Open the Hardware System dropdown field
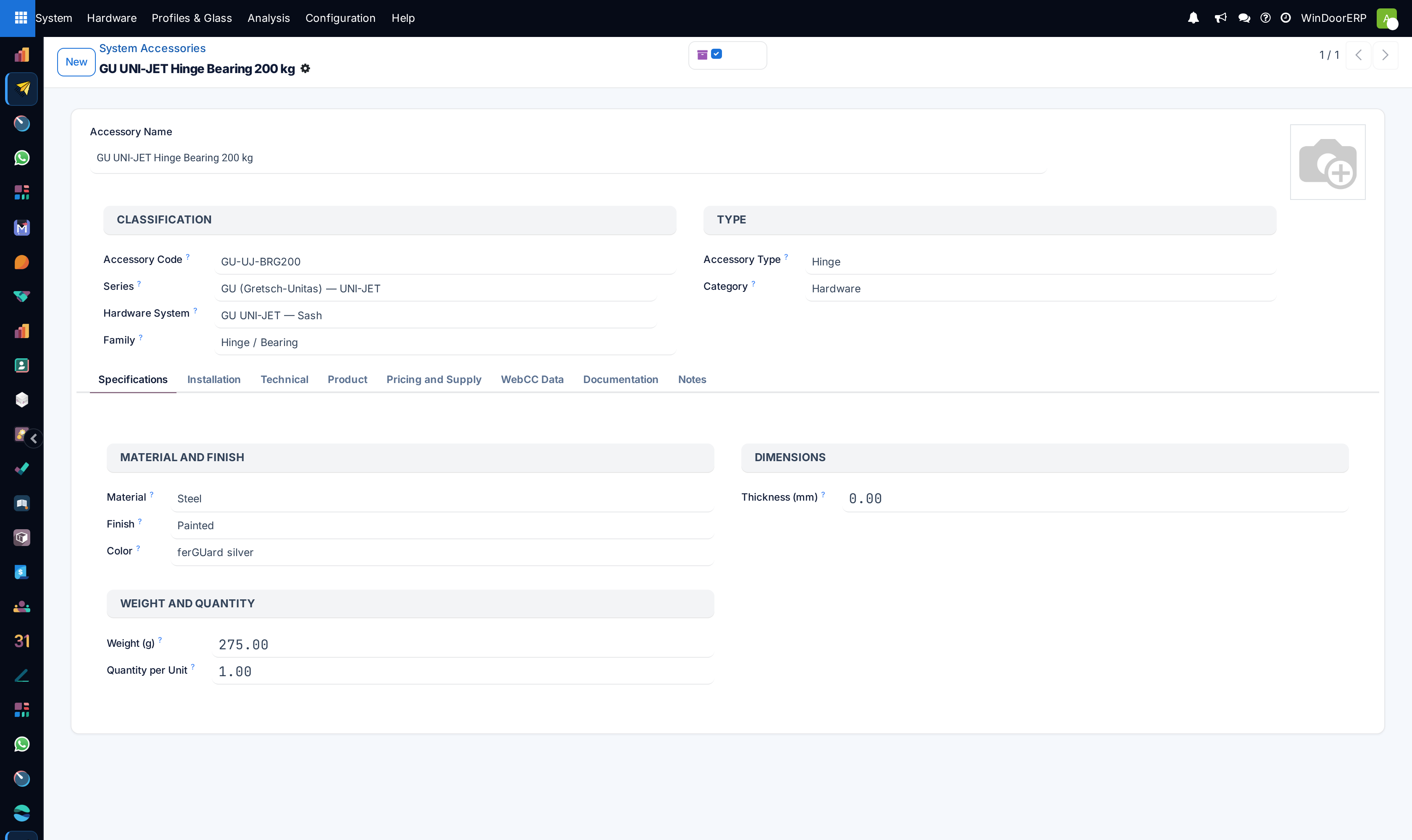1412x840 pixels. 435,316
